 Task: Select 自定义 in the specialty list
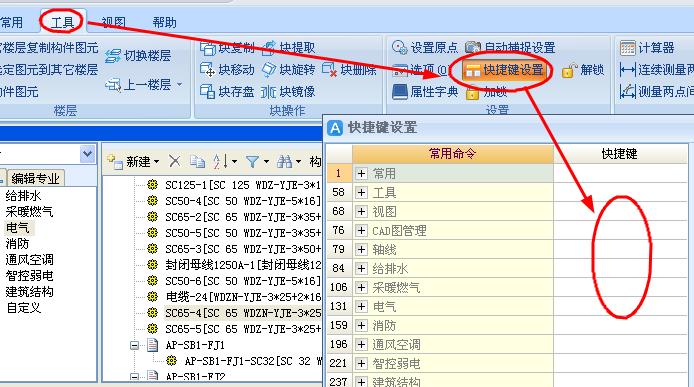pyautogui.click(x=23, y=307)
